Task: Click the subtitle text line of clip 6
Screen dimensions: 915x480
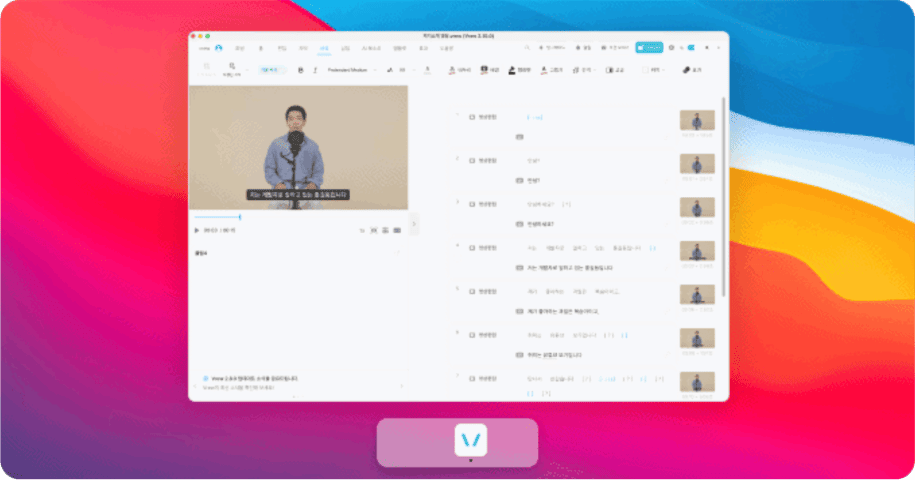Action: point(554,355)
